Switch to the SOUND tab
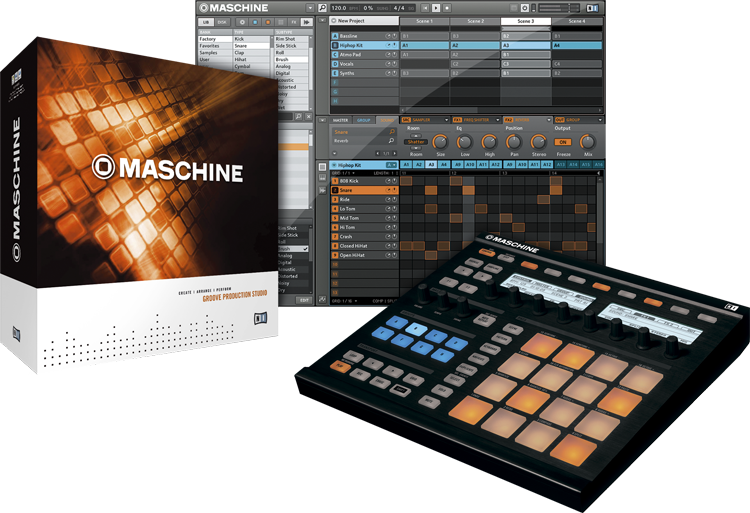 coord(386,120)
